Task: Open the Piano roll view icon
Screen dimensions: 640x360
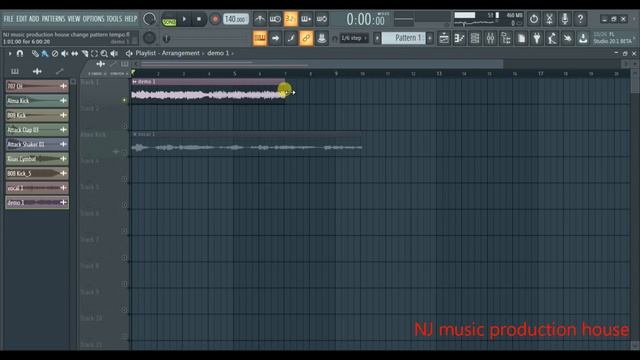Action: [x=459, y=38]
